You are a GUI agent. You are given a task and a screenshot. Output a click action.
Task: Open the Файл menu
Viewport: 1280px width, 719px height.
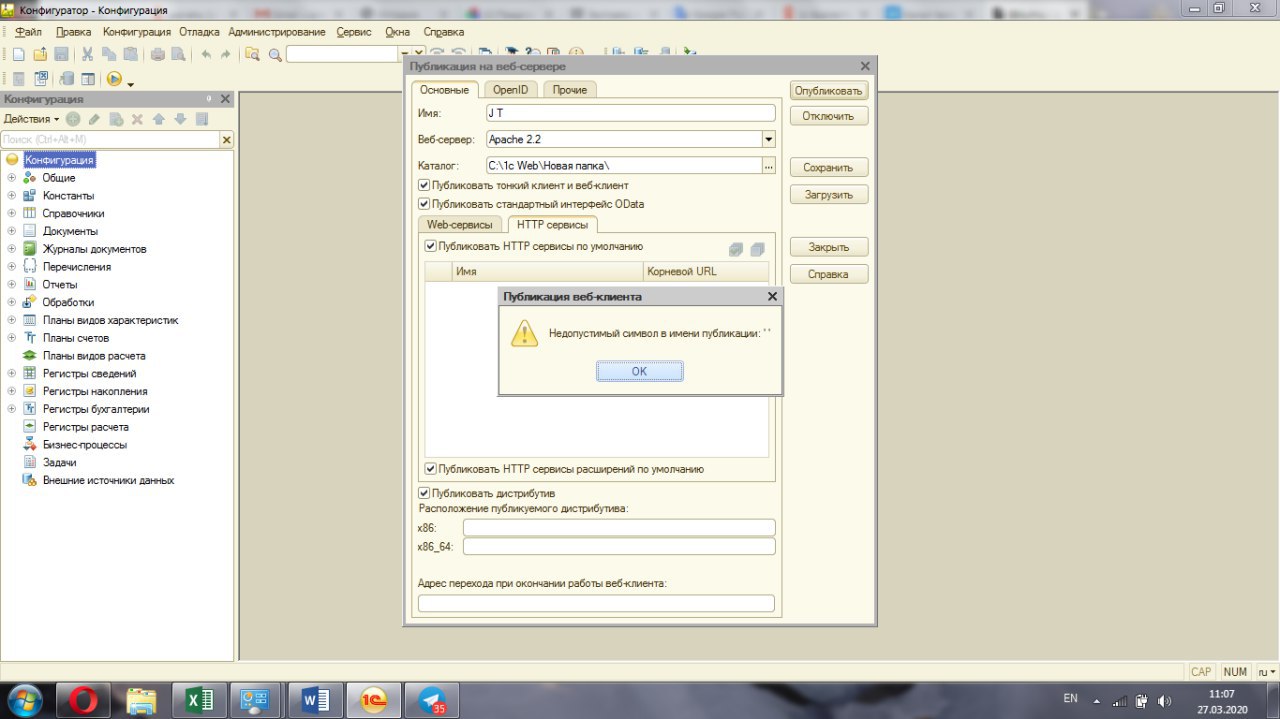28,32
